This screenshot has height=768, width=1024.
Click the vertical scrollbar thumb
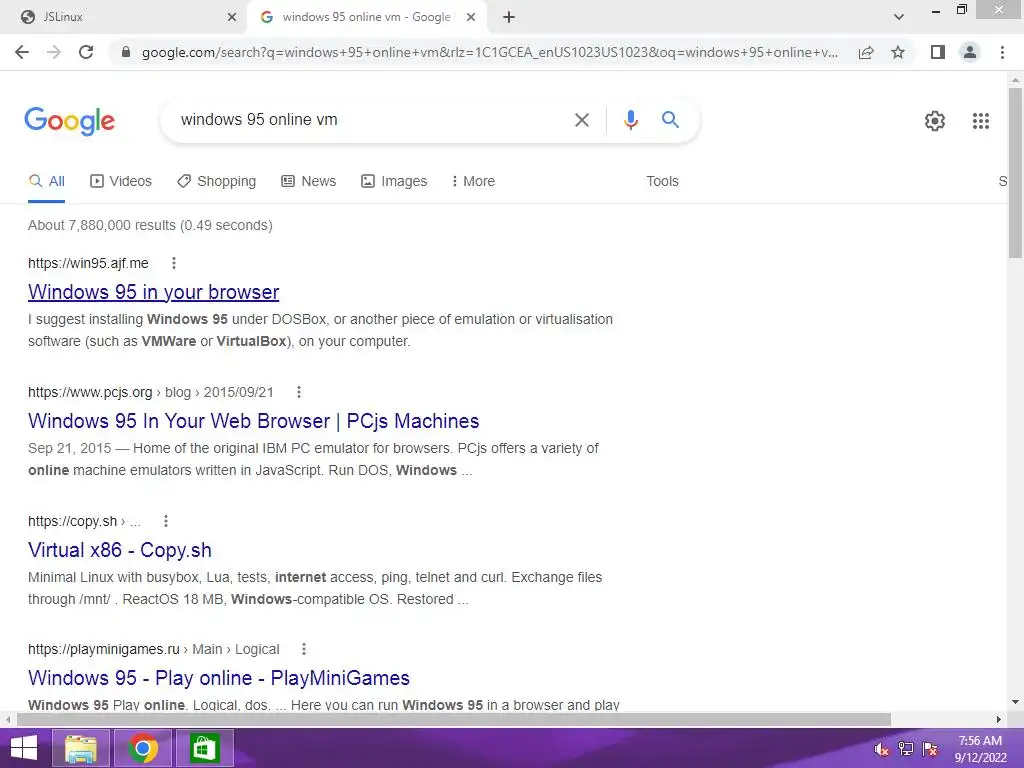[x=1015, y=172]
